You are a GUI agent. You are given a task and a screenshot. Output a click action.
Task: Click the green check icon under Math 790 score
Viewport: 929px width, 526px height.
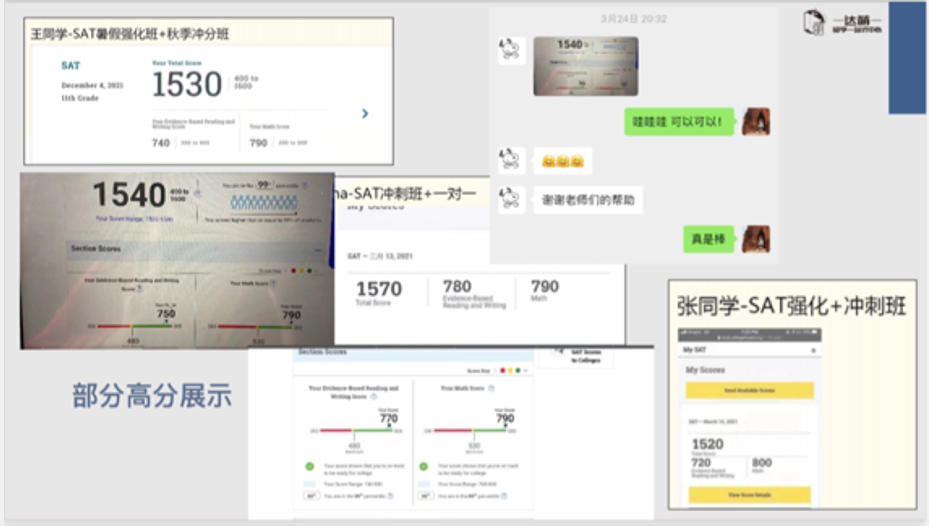[x=424, y=467]
